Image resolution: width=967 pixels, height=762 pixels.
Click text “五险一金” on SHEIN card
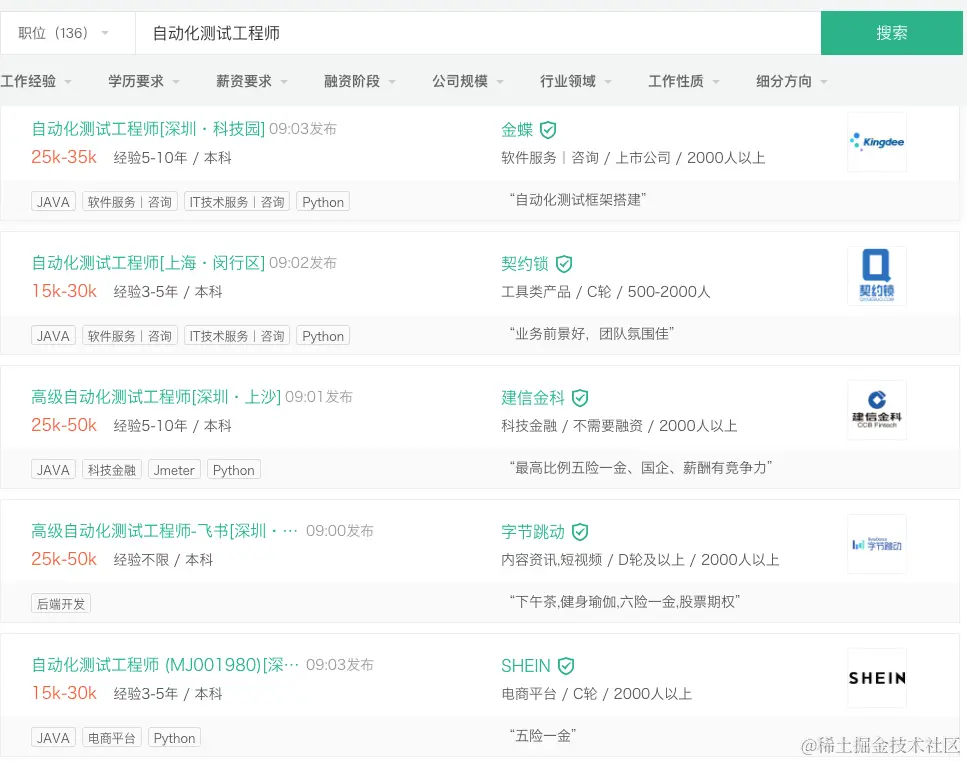pos(543,735)
